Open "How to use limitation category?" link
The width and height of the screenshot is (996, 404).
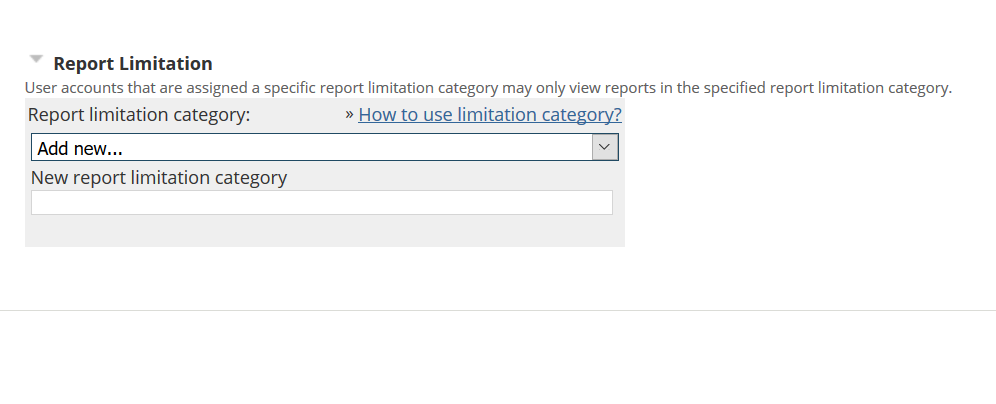489,115
